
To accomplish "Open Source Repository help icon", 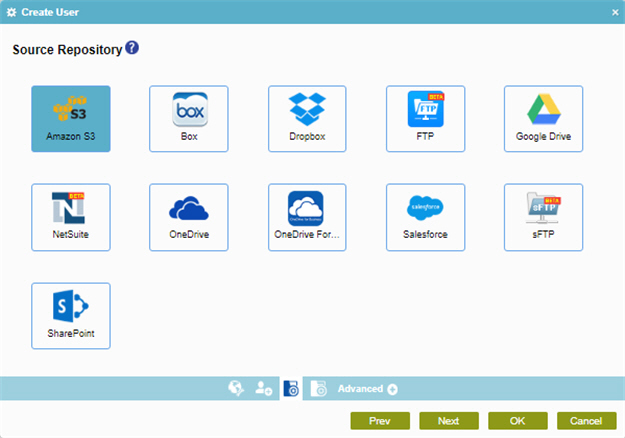I will tap(132, 48).
